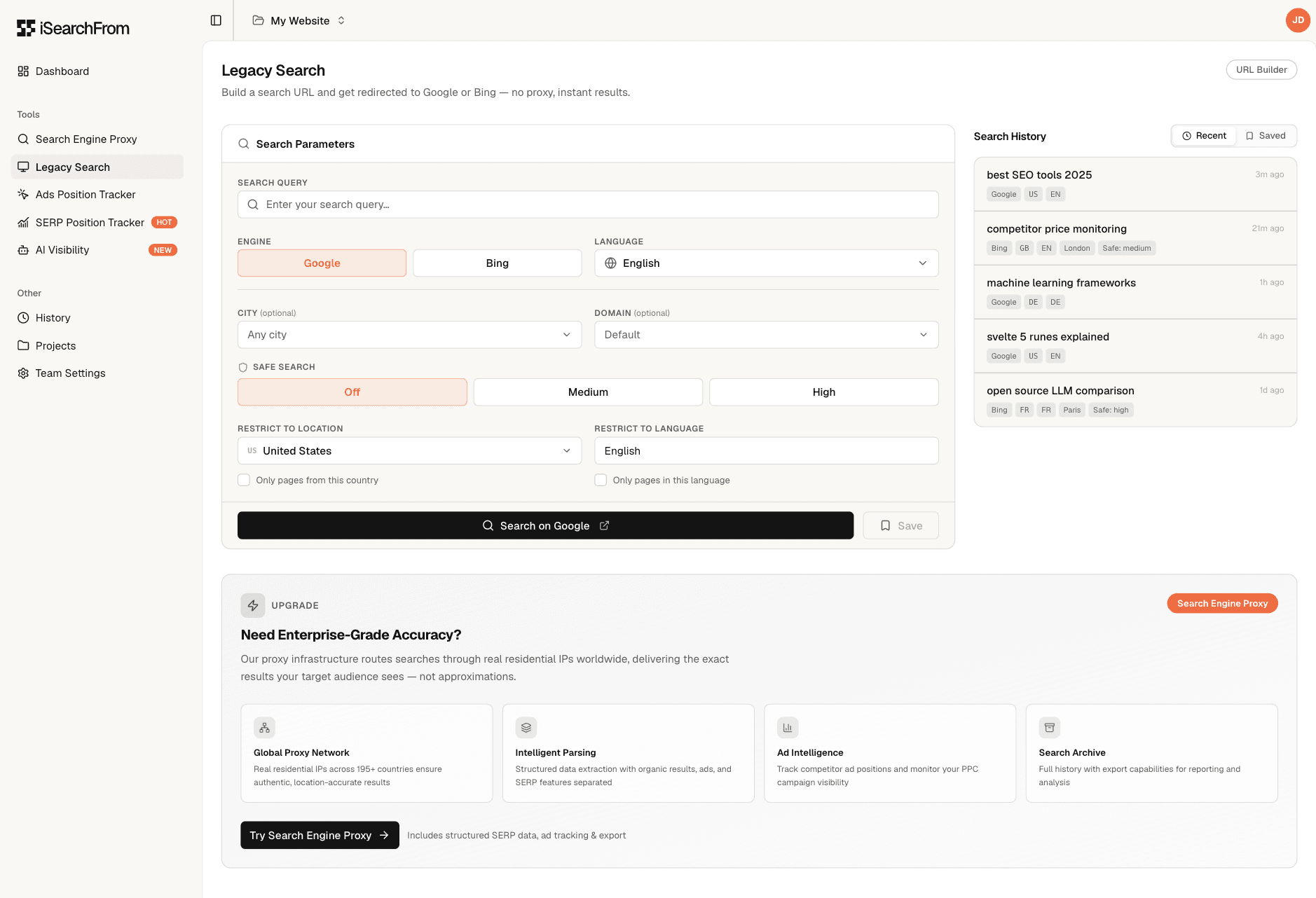This screenshot has width=1316, height=898.
Task: Click the URL Builder button
Action: pyautogui.click(x=1261, y=70)
